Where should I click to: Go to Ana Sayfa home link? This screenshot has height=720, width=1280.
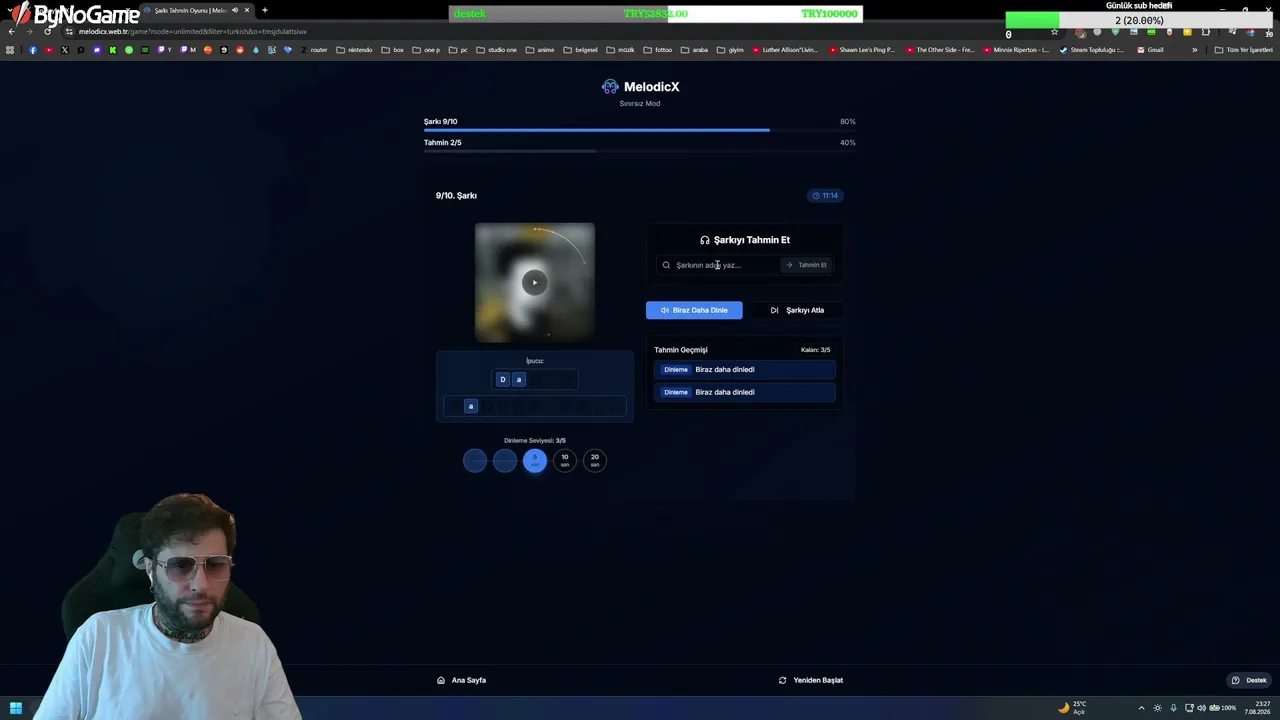point(462,680)
